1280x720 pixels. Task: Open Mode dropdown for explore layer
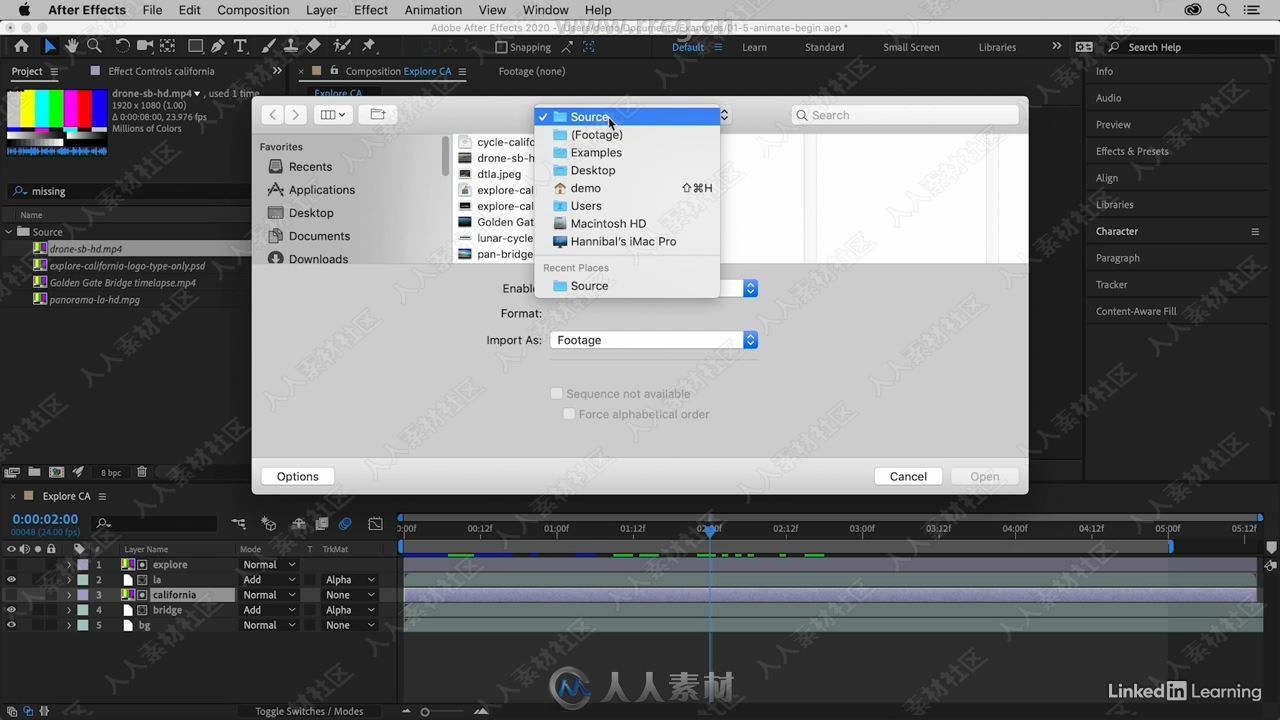click(269, 565)
